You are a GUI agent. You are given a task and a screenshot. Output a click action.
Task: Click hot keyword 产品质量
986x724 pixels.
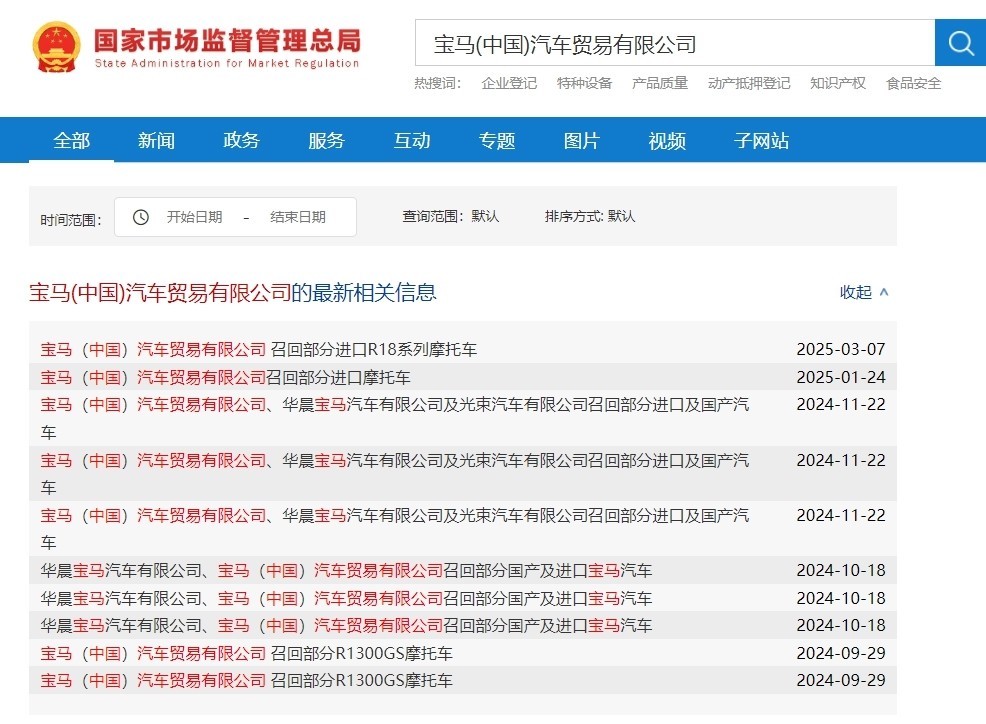(660, 83)
